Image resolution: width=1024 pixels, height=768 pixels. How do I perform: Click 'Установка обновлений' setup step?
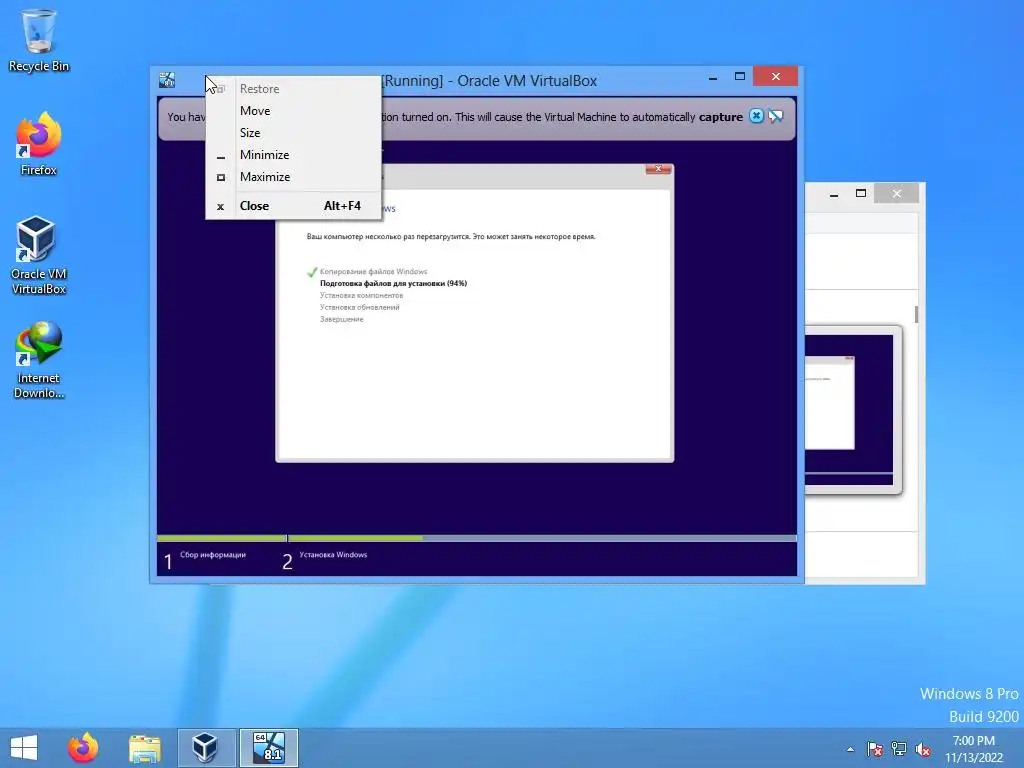[x=359, y=307]
